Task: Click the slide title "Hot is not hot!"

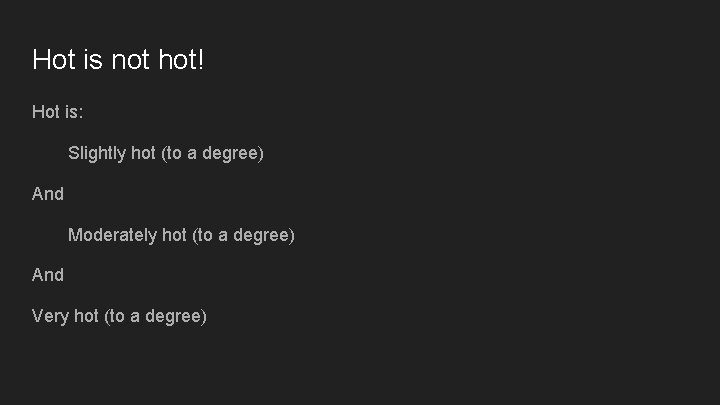Action: (x=118, y=60)
